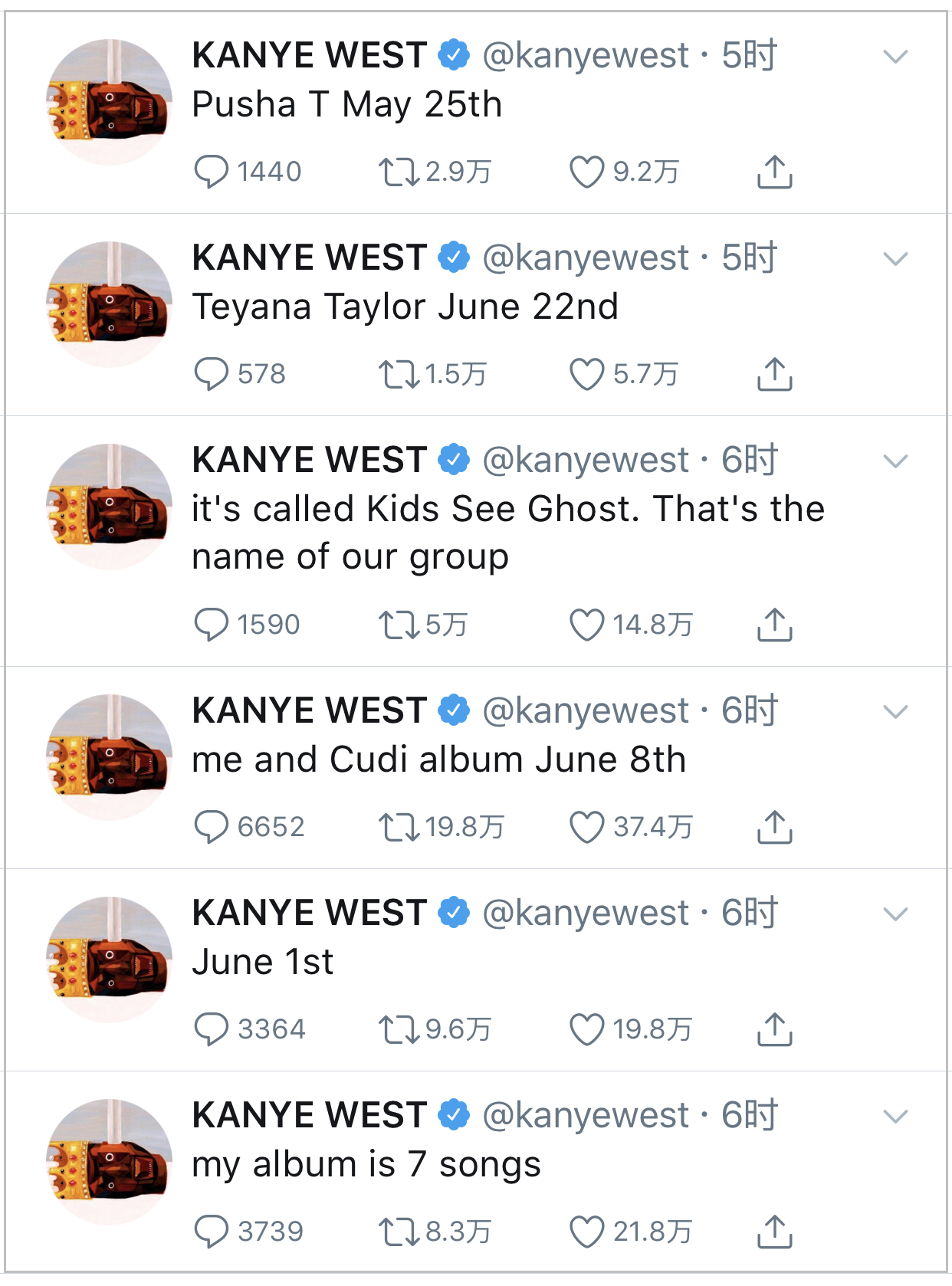View profile avatar beside Pusha T tweet
Image resolution: width=952 pixels, height=1286 pixels.
point(109,102)
